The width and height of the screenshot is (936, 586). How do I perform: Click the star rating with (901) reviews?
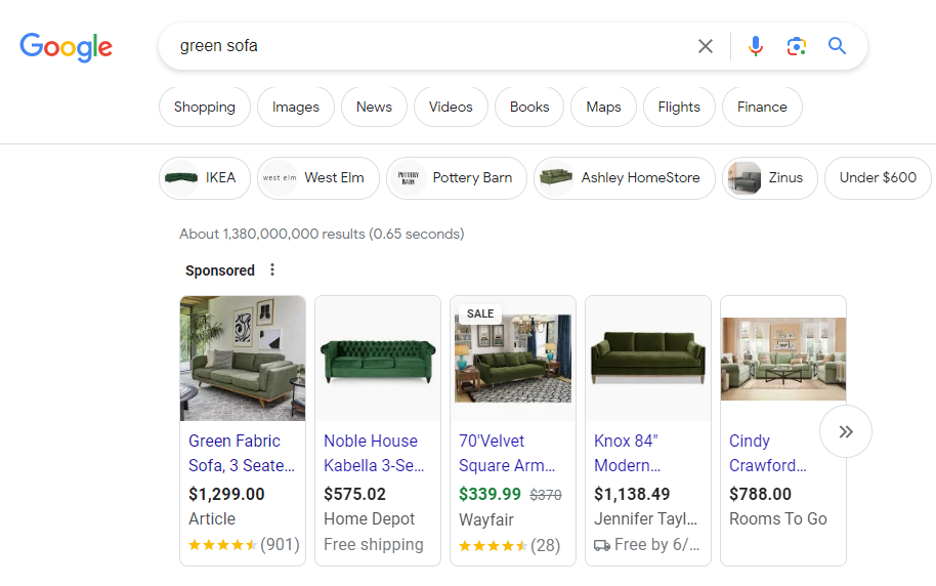[x=244, y=545]
